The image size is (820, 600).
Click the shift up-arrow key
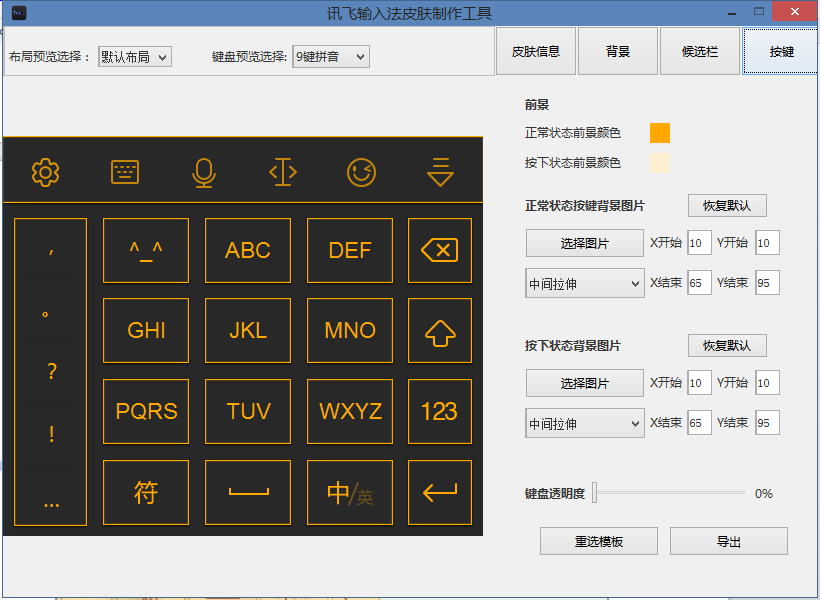(440, 331)
